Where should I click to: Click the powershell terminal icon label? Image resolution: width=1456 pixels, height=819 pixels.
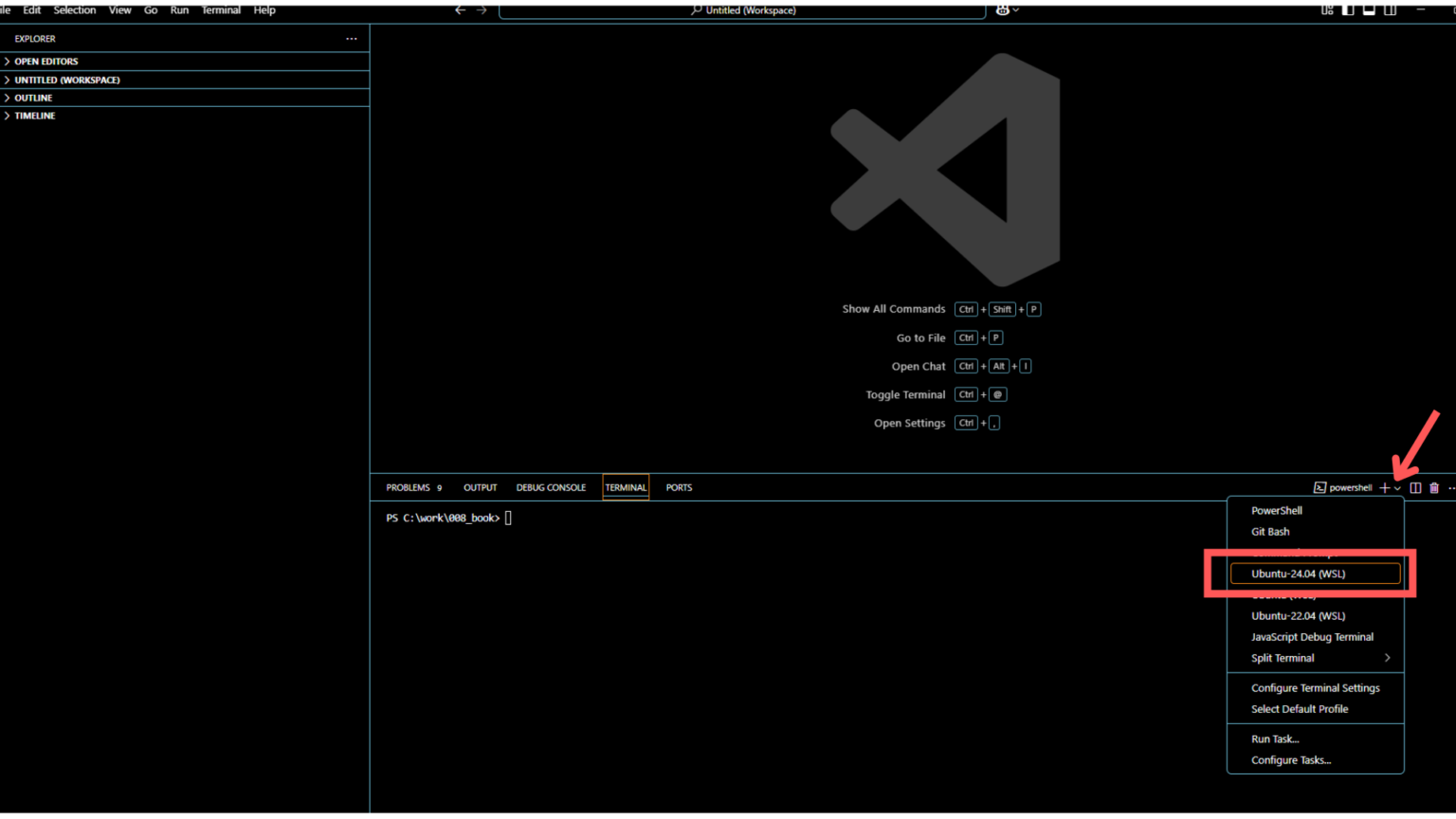click(x=1342, y=488)
